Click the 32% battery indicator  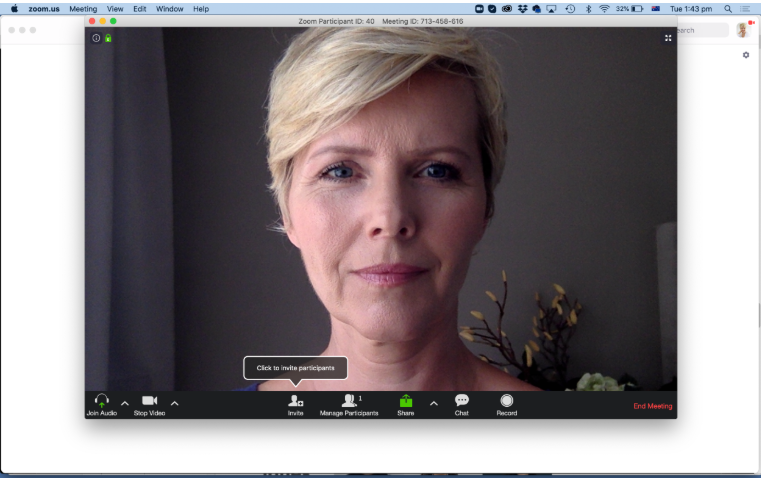(x=629, y=9)
